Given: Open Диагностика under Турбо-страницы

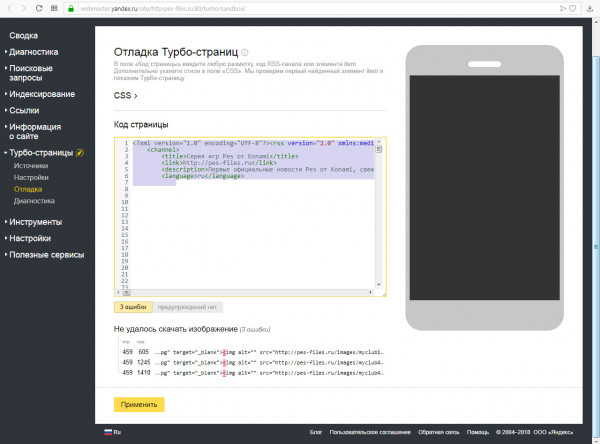Looking at the screenshot, I should [x=34, y=201].
